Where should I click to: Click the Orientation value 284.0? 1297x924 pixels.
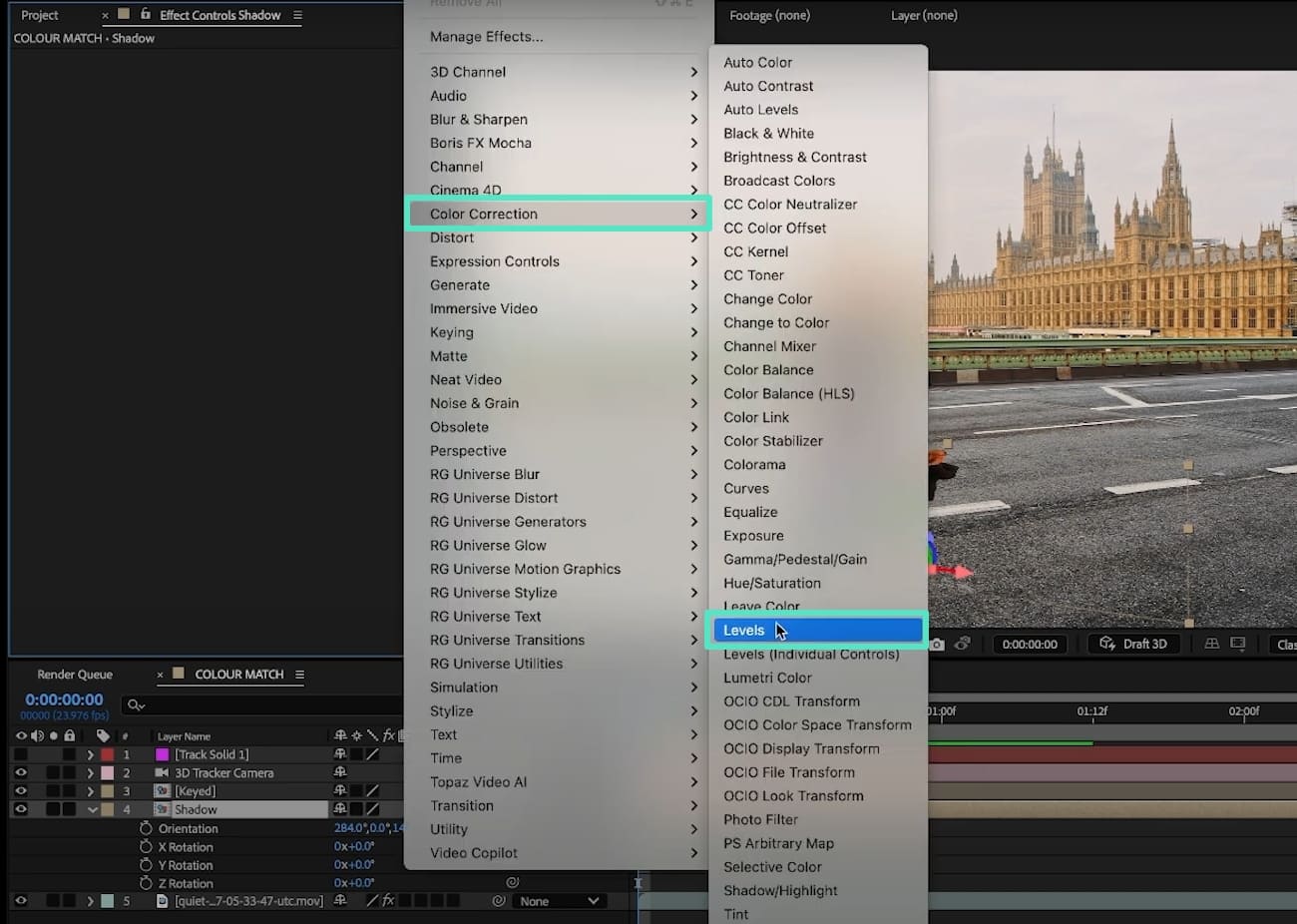tap(349, 828)
